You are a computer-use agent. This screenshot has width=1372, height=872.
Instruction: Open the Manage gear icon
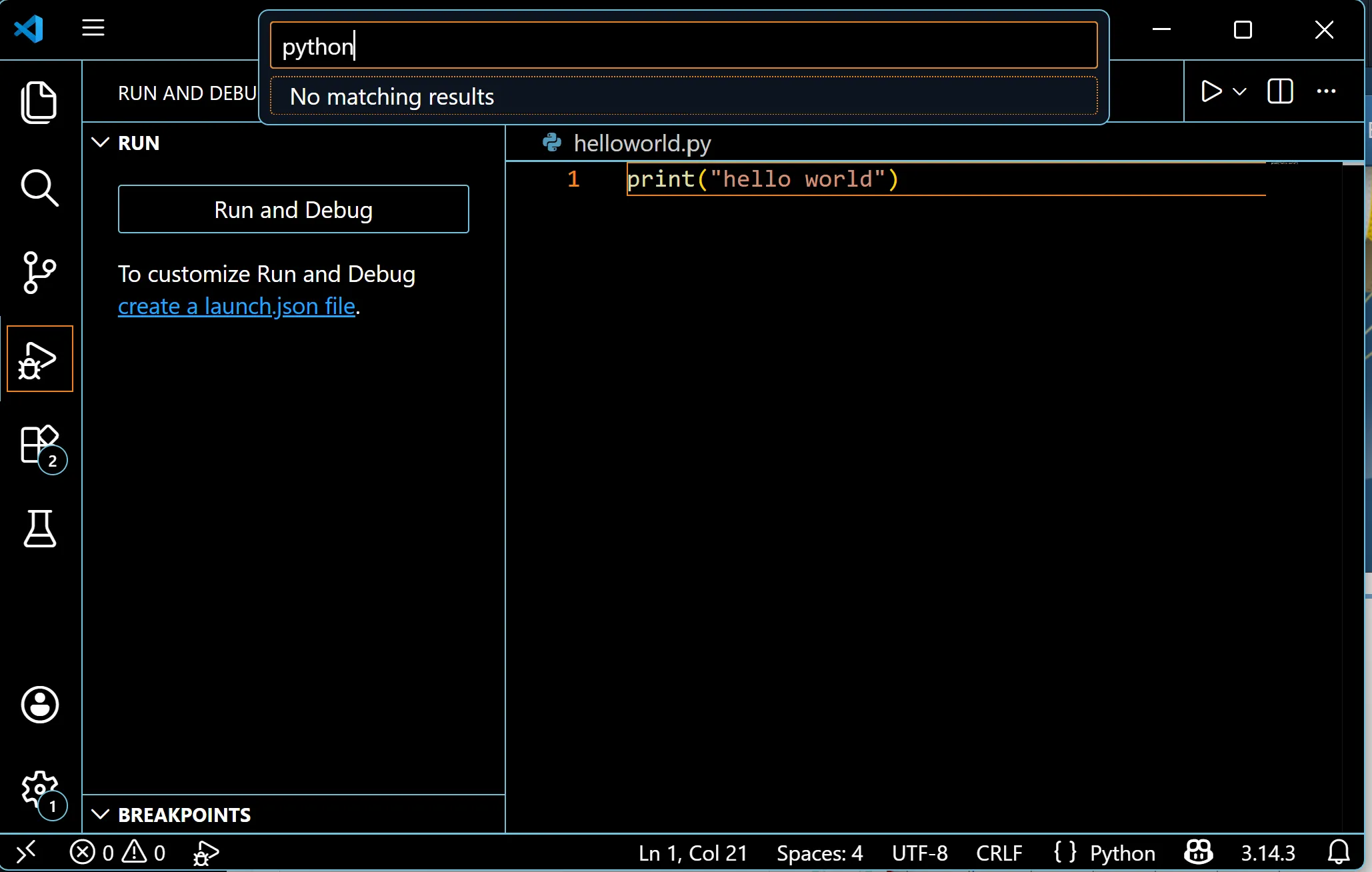pos(39,791)
